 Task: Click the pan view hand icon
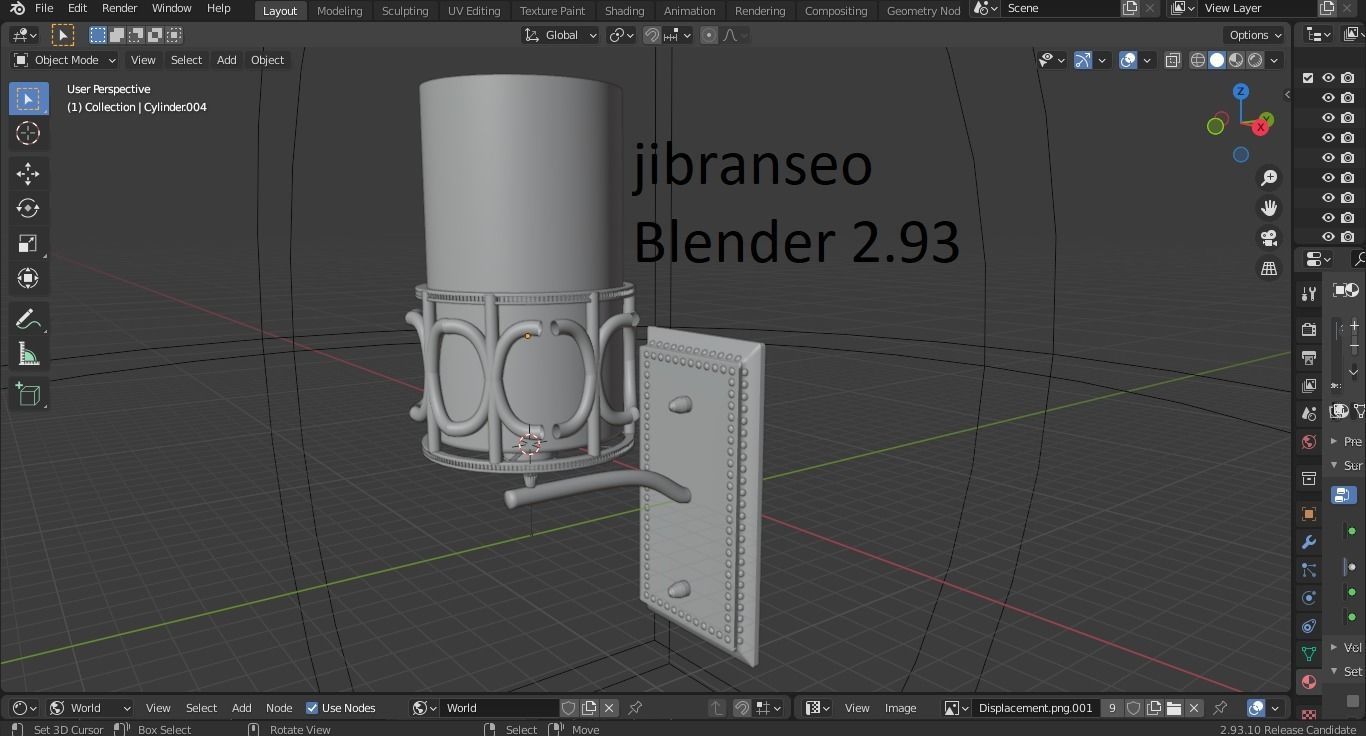[1269, 208]
